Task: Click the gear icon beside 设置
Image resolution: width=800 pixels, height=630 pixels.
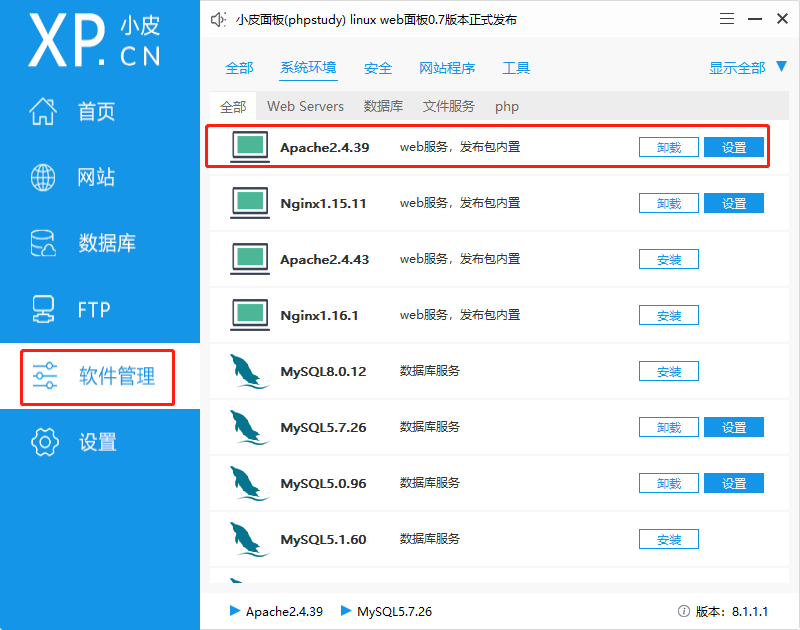Action: [45, 442]
